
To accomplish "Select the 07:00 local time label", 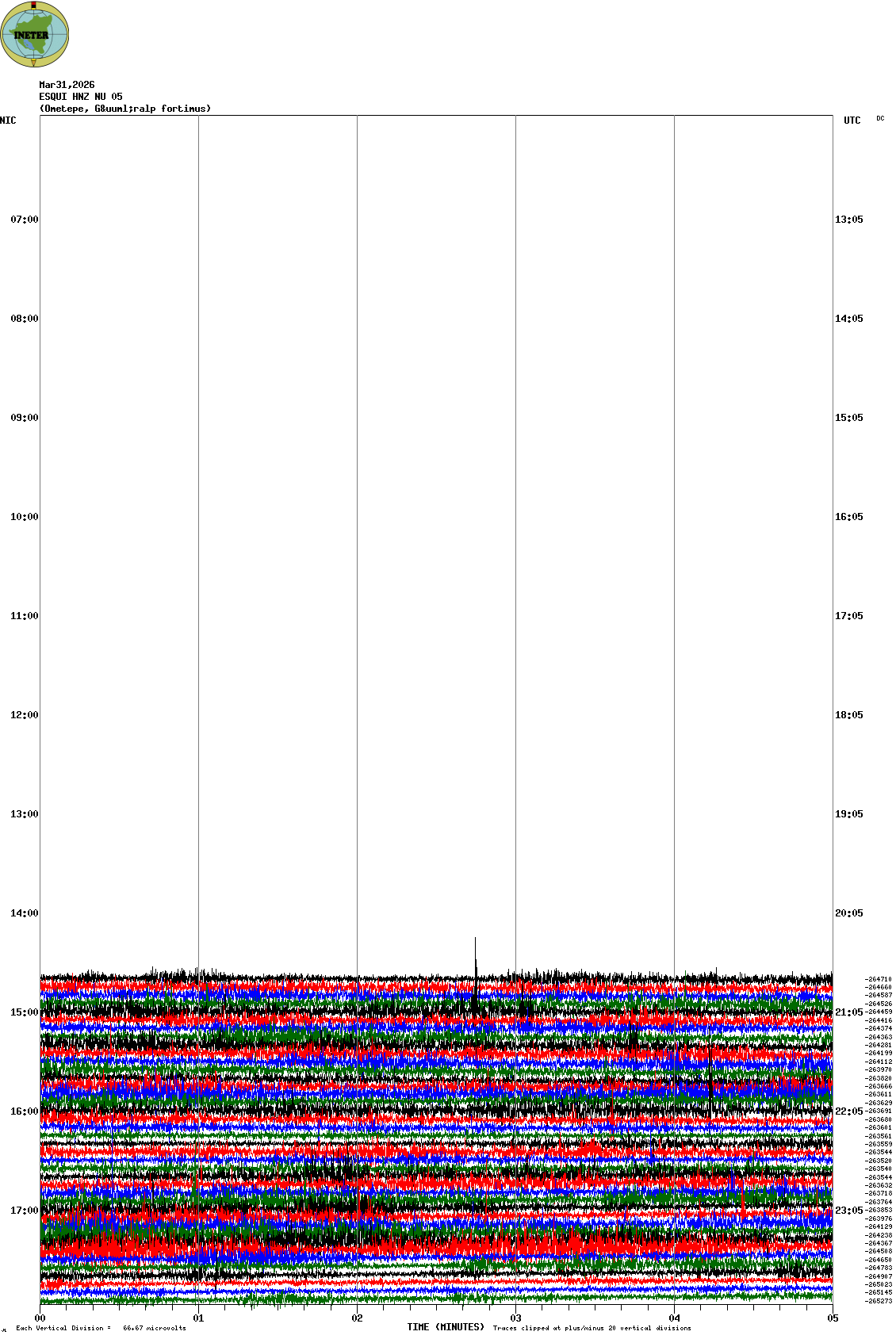I will coord(24,220).
